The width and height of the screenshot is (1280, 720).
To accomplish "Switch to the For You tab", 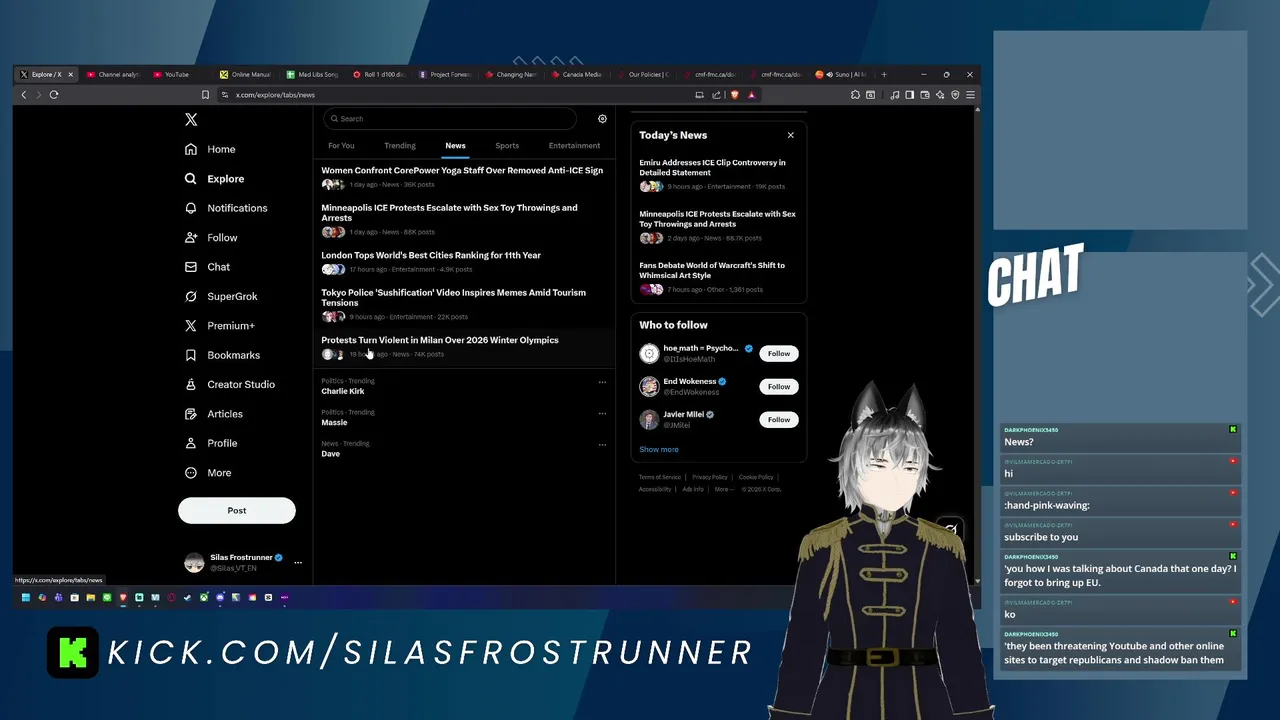I will point(341,146).
